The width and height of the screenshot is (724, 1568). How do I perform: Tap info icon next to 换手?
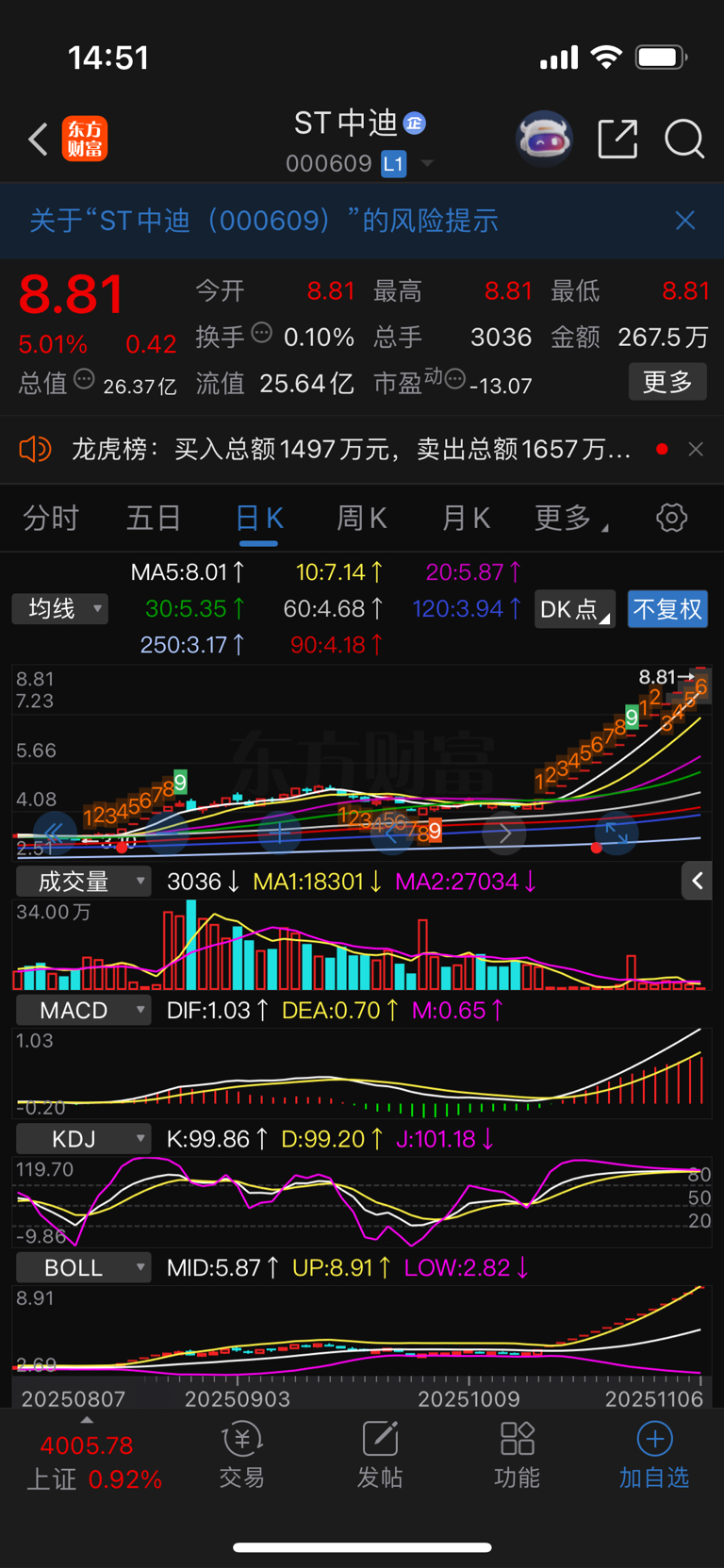click(262, 333)
